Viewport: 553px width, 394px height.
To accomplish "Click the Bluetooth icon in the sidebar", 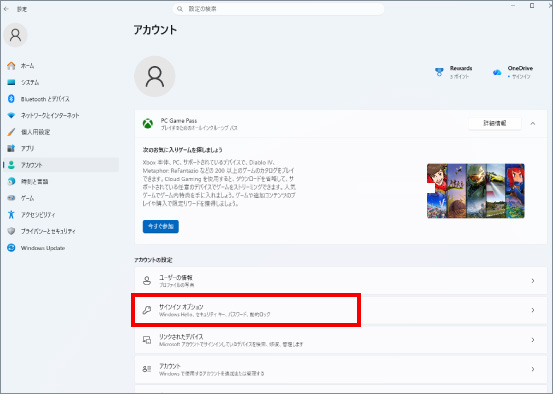I will point(11,99).
